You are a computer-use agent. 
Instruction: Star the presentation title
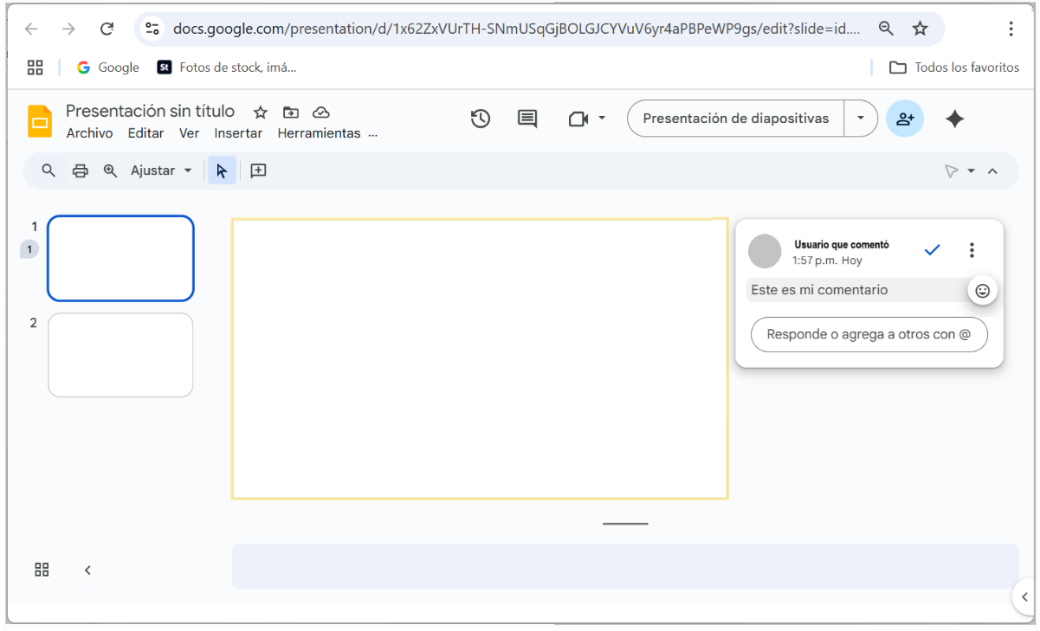[260, 112]
